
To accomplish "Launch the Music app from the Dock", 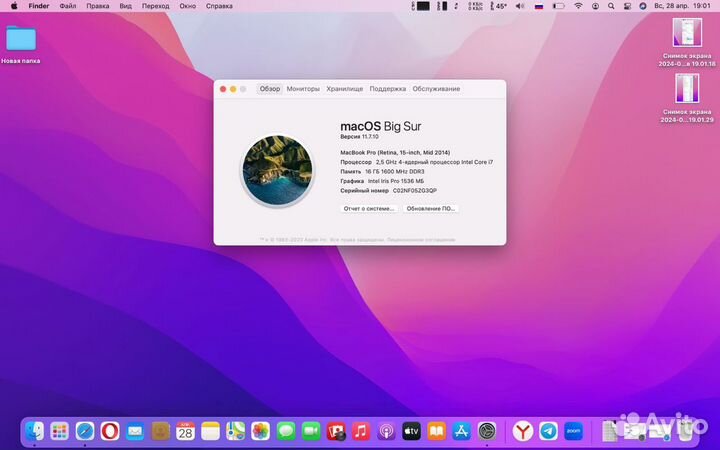I will pyautogui.click(x=361, y=431).
